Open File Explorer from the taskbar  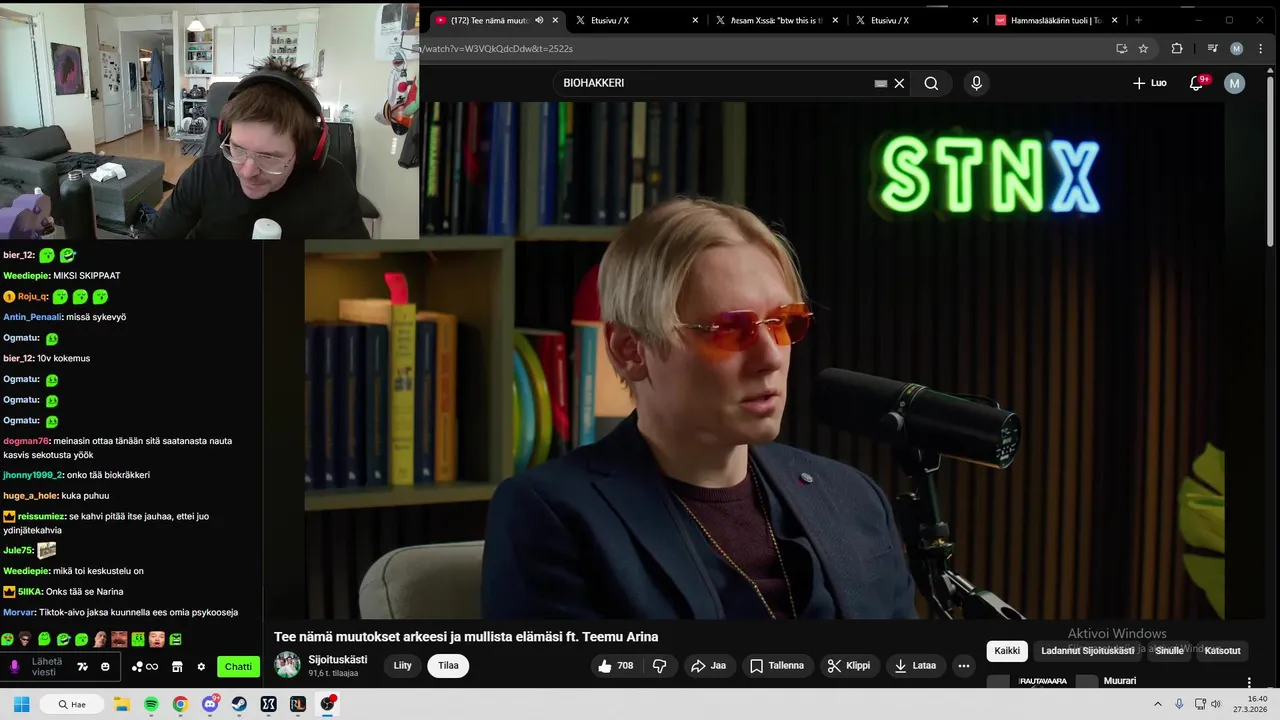pos(122,704)
